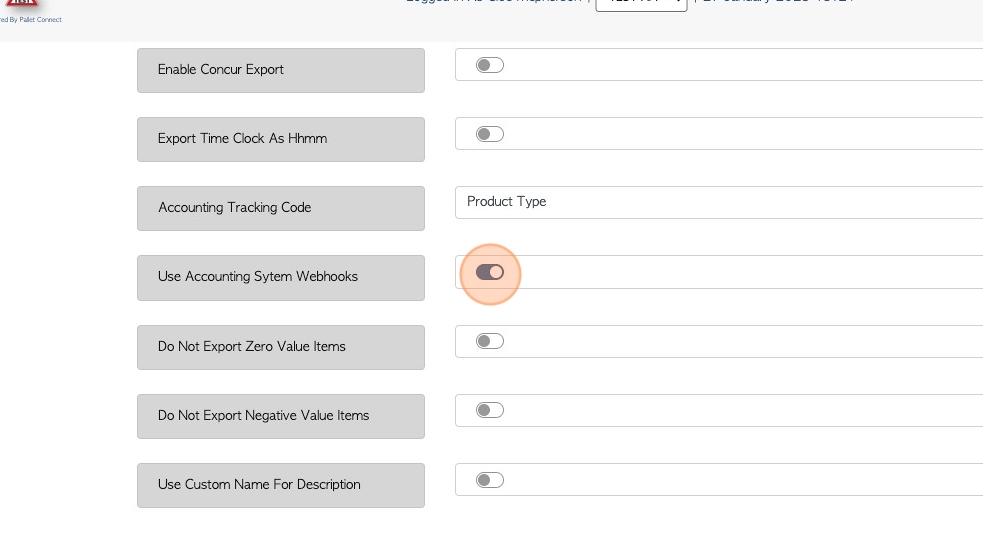Turn on Export Time Clock As Hhmm
This screenshot has width=983, height=549.
pyautogui.click(x=490, y=134)
